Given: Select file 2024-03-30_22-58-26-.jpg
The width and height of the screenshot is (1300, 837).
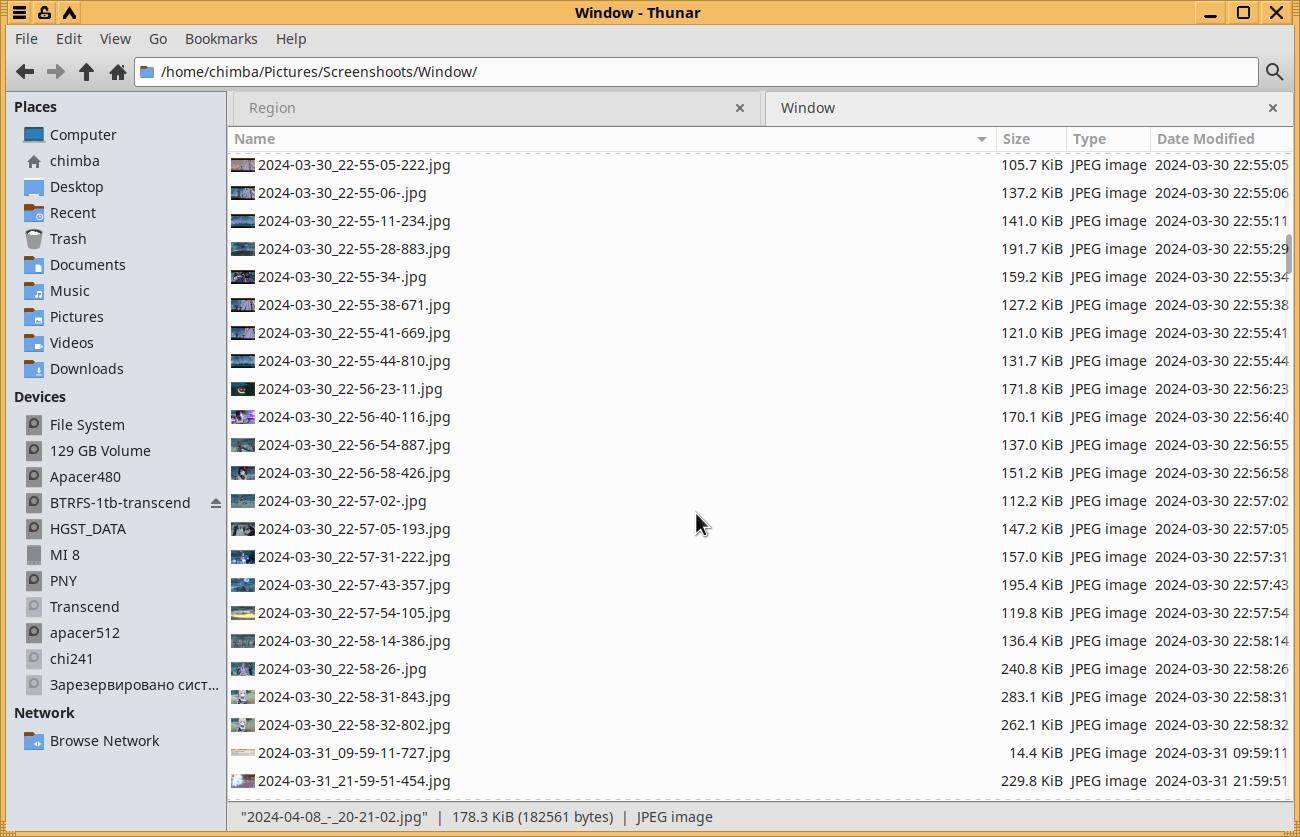Looking at the screenshot, I should (342, 669).
